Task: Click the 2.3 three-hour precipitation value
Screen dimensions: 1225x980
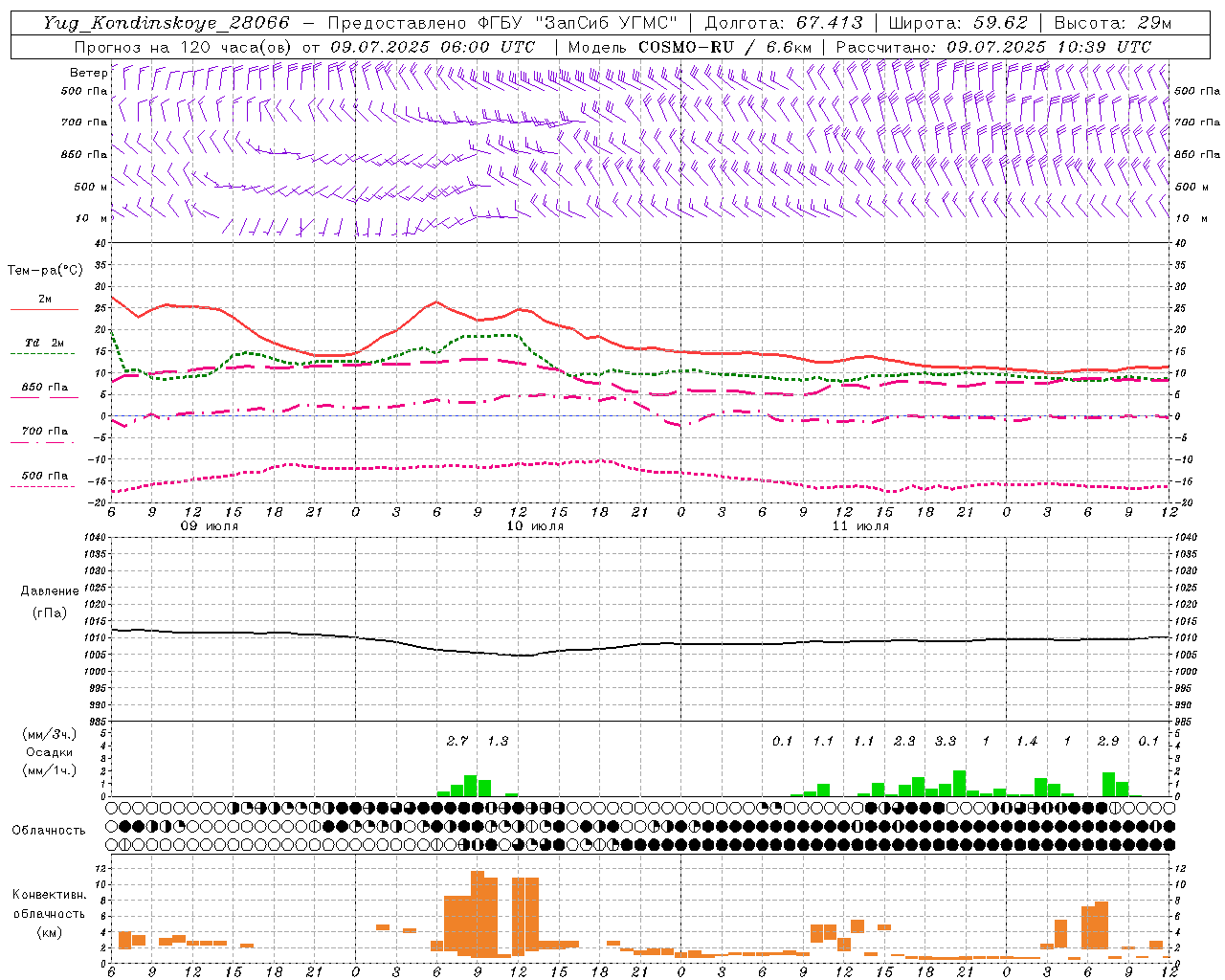Action: click(904, 741)
